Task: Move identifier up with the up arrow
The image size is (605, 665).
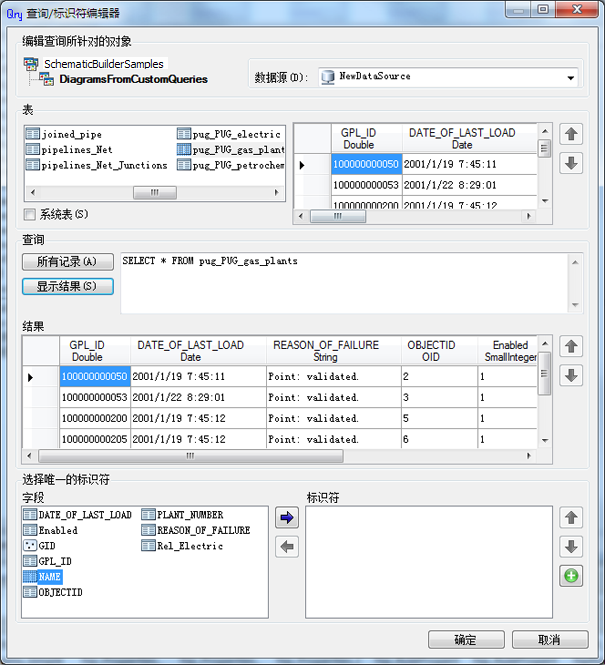Action: (570, 518)
